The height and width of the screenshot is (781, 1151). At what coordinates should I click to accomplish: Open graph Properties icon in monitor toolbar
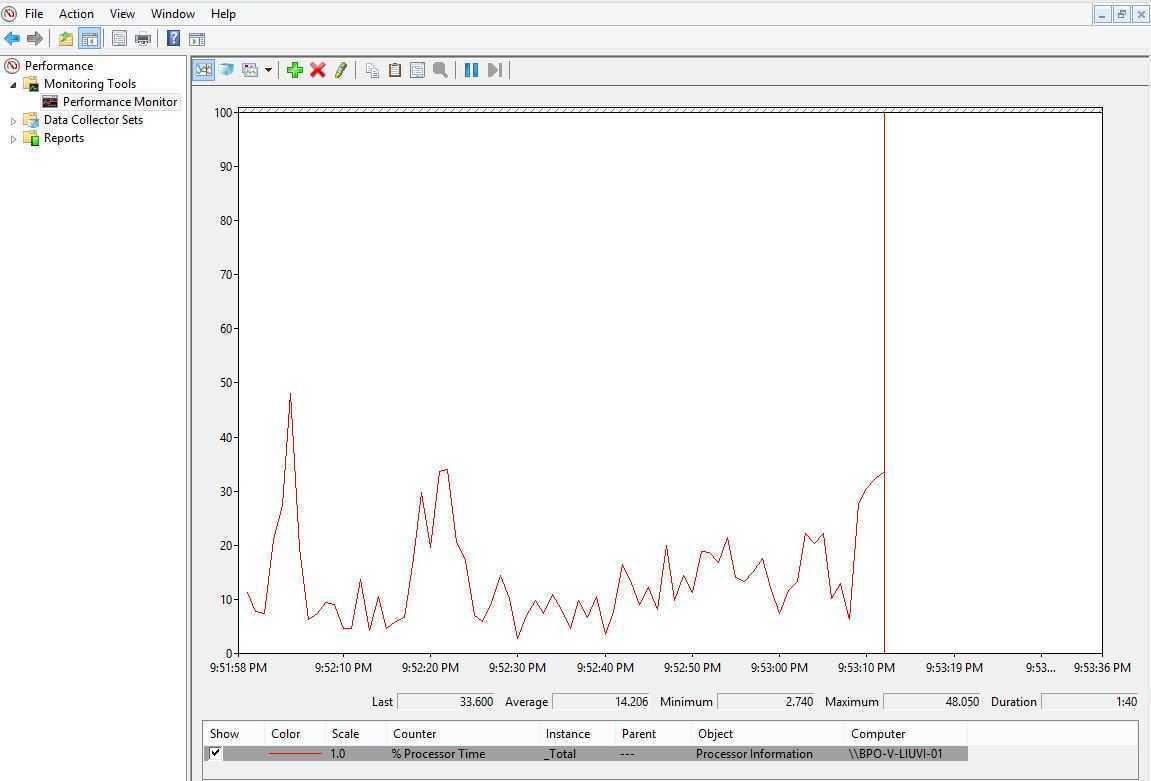417,70
